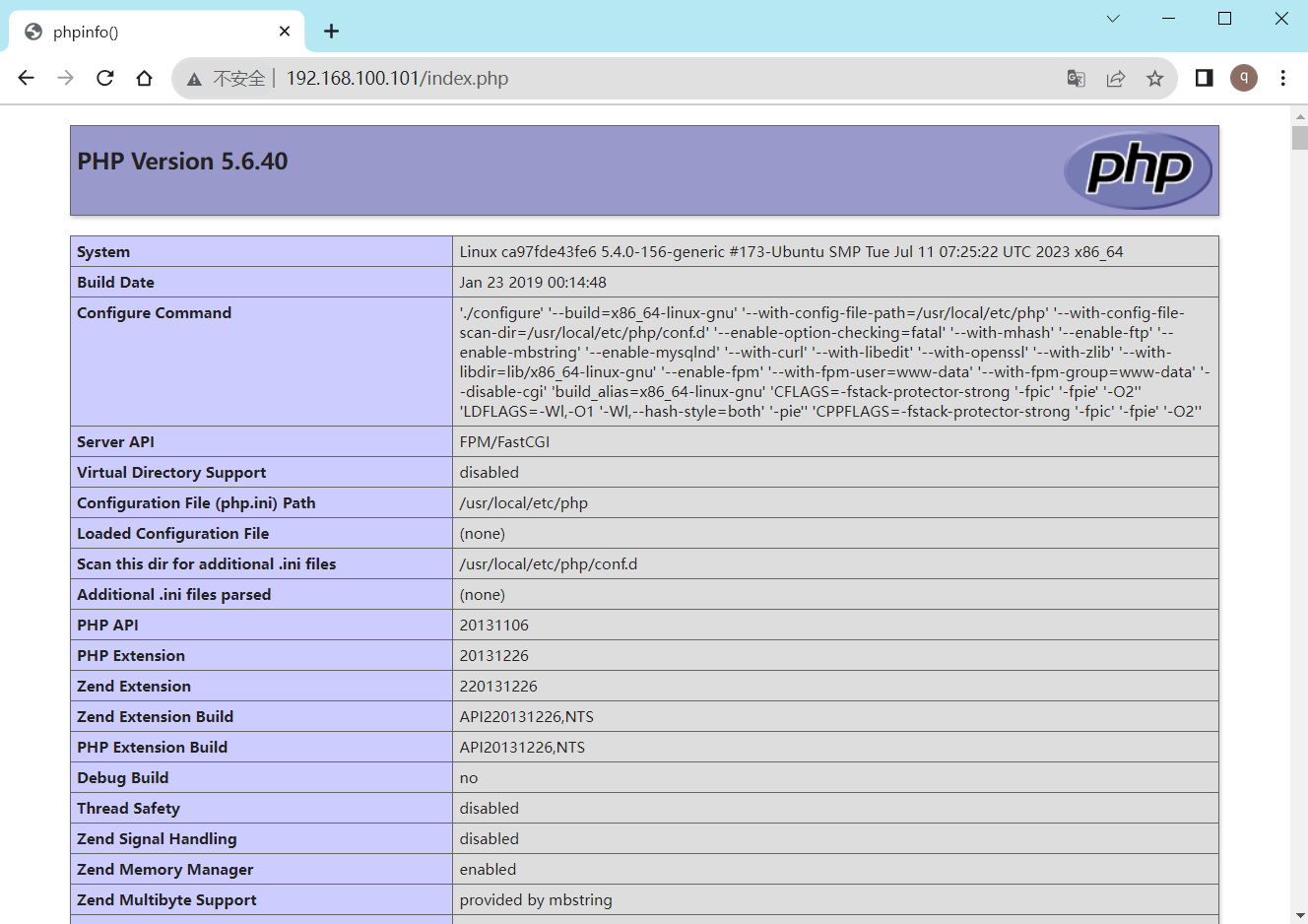Close the phpinfo() tab
This screenshot has width=1308, height=924.
(x=285, y=32)
